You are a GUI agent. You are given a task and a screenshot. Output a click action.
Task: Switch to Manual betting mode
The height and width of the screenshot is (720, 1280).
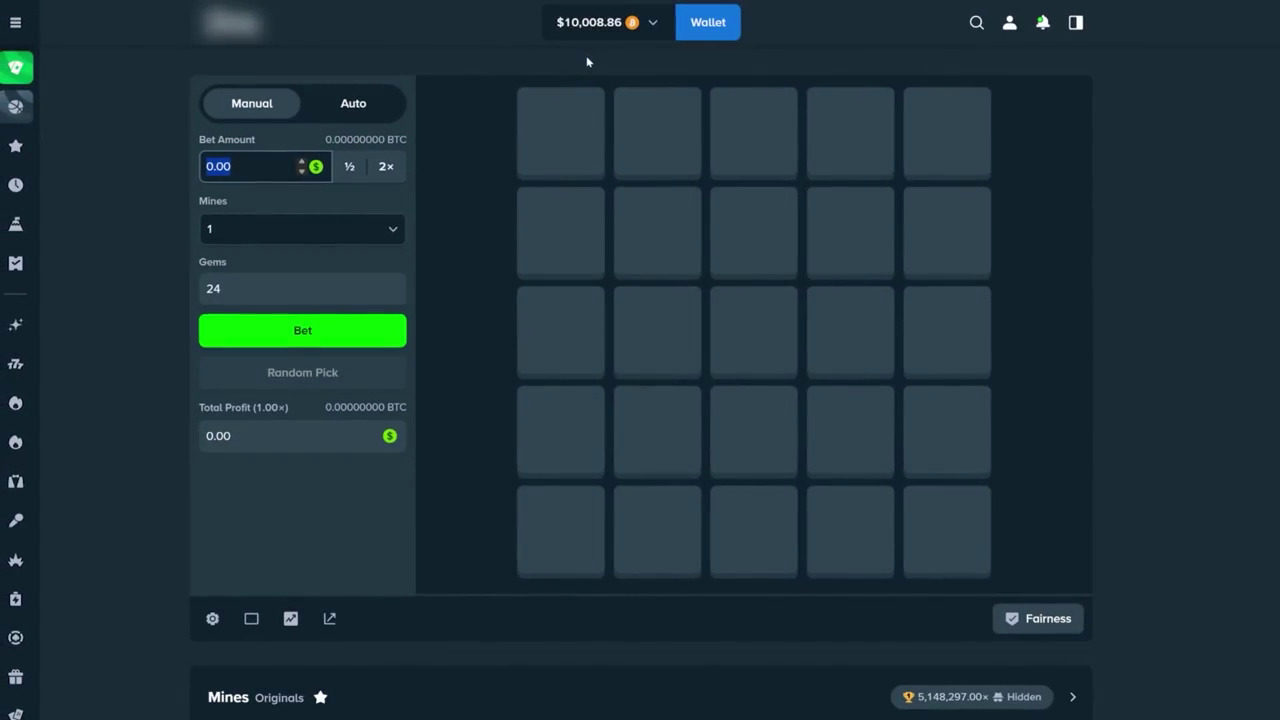[252, 103]
